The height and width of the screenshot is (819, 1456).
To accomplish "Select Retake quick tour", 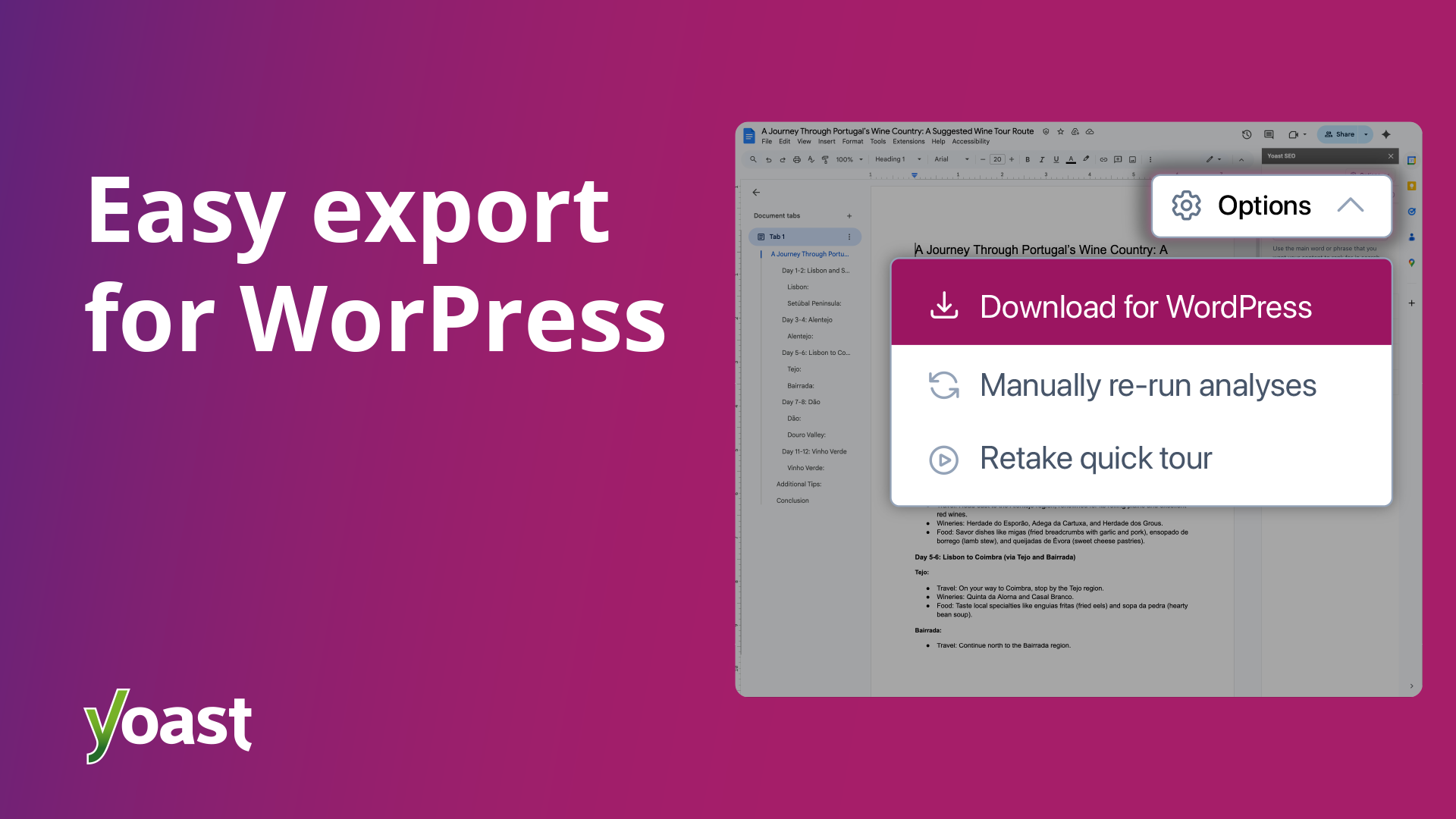I will (x=1141, y=459).
